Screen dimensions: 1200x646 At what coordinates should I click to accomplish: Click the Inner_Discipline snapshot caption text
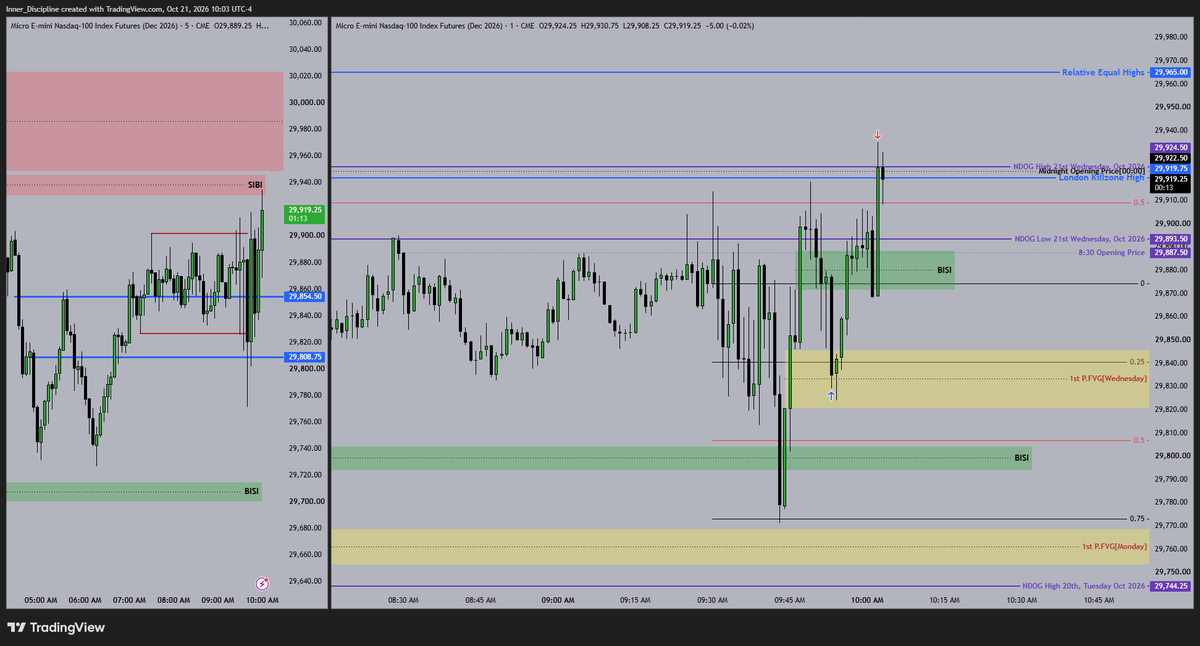pos(130,8)
